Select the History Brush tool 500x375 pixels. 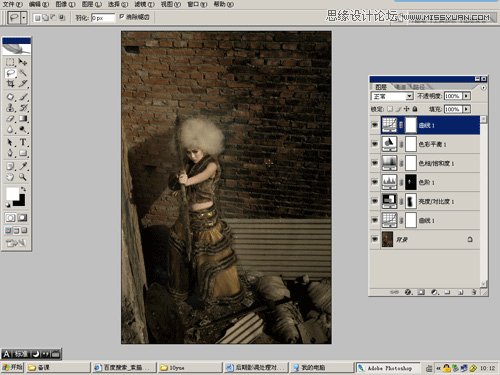23,108
